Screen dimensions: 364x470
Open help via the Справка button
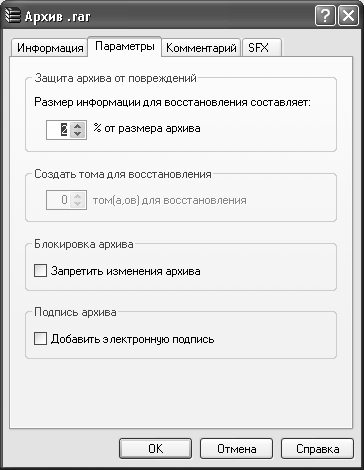(x=317, y=449)
